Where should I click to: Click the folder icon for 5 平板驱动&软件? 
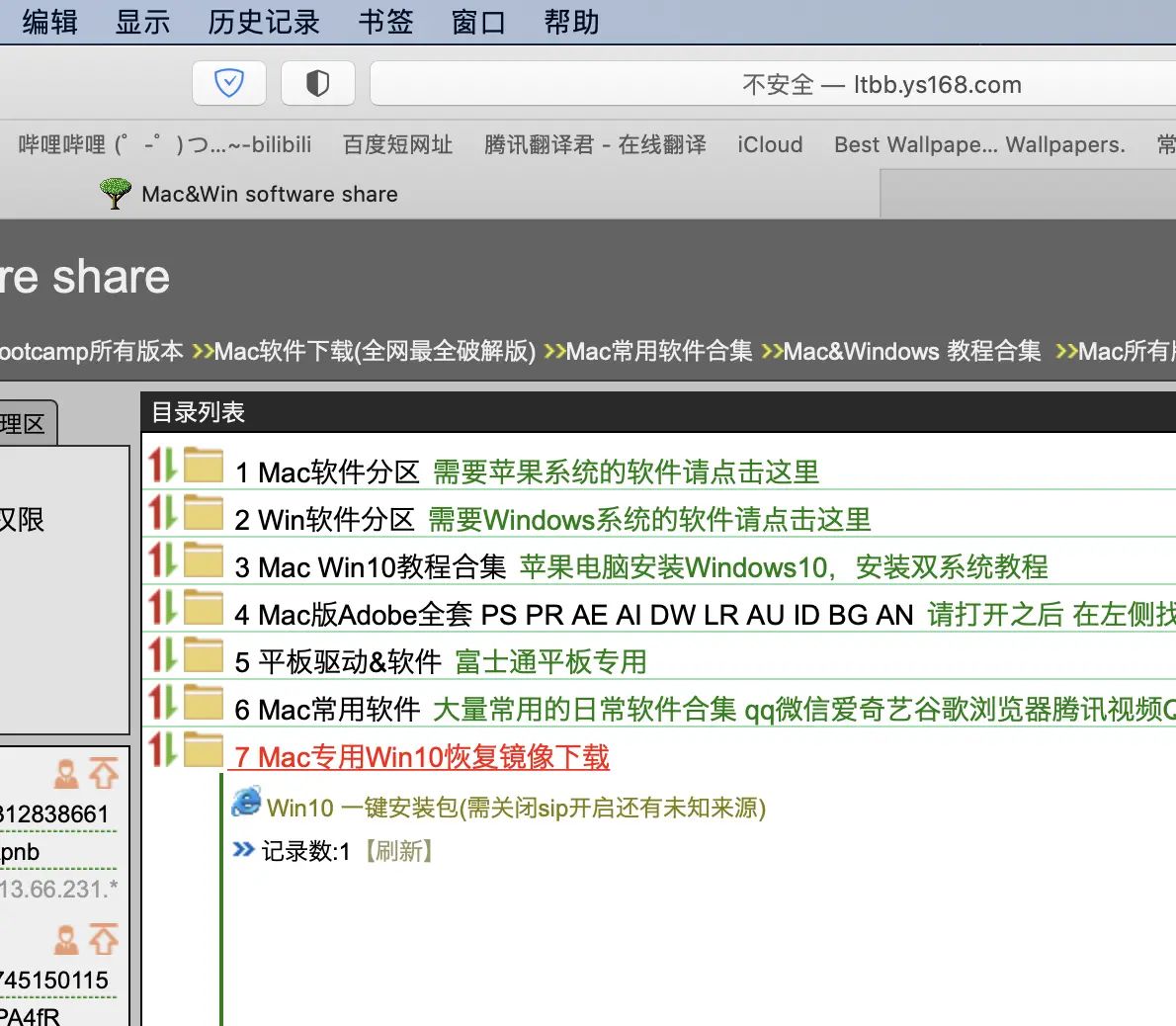[204, 653]
